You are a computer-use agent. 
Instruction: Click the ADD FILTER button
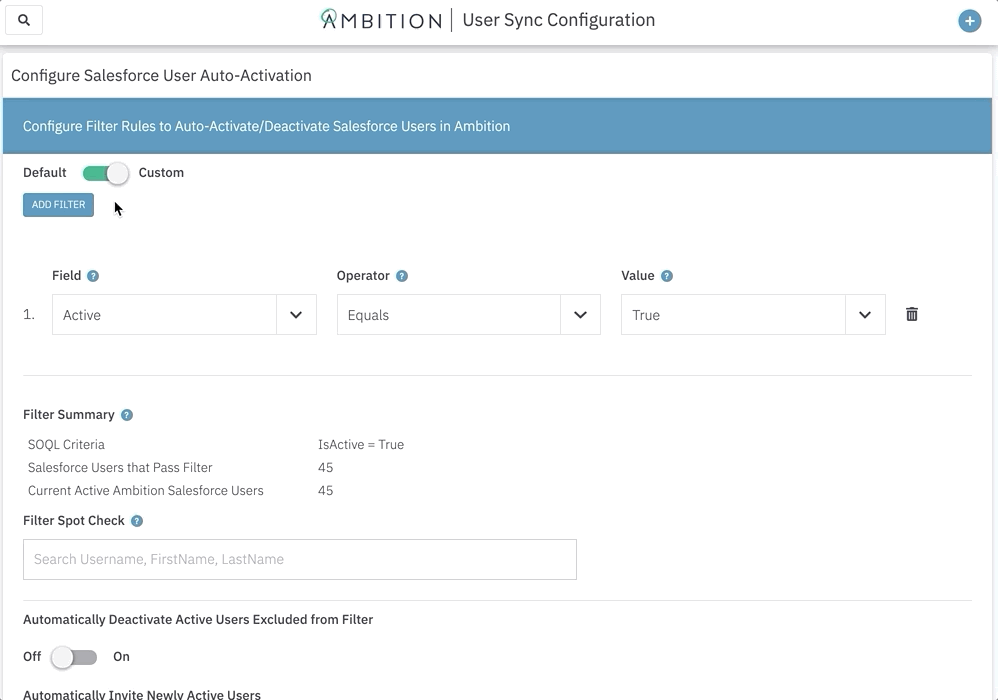[x=59, y=205]
